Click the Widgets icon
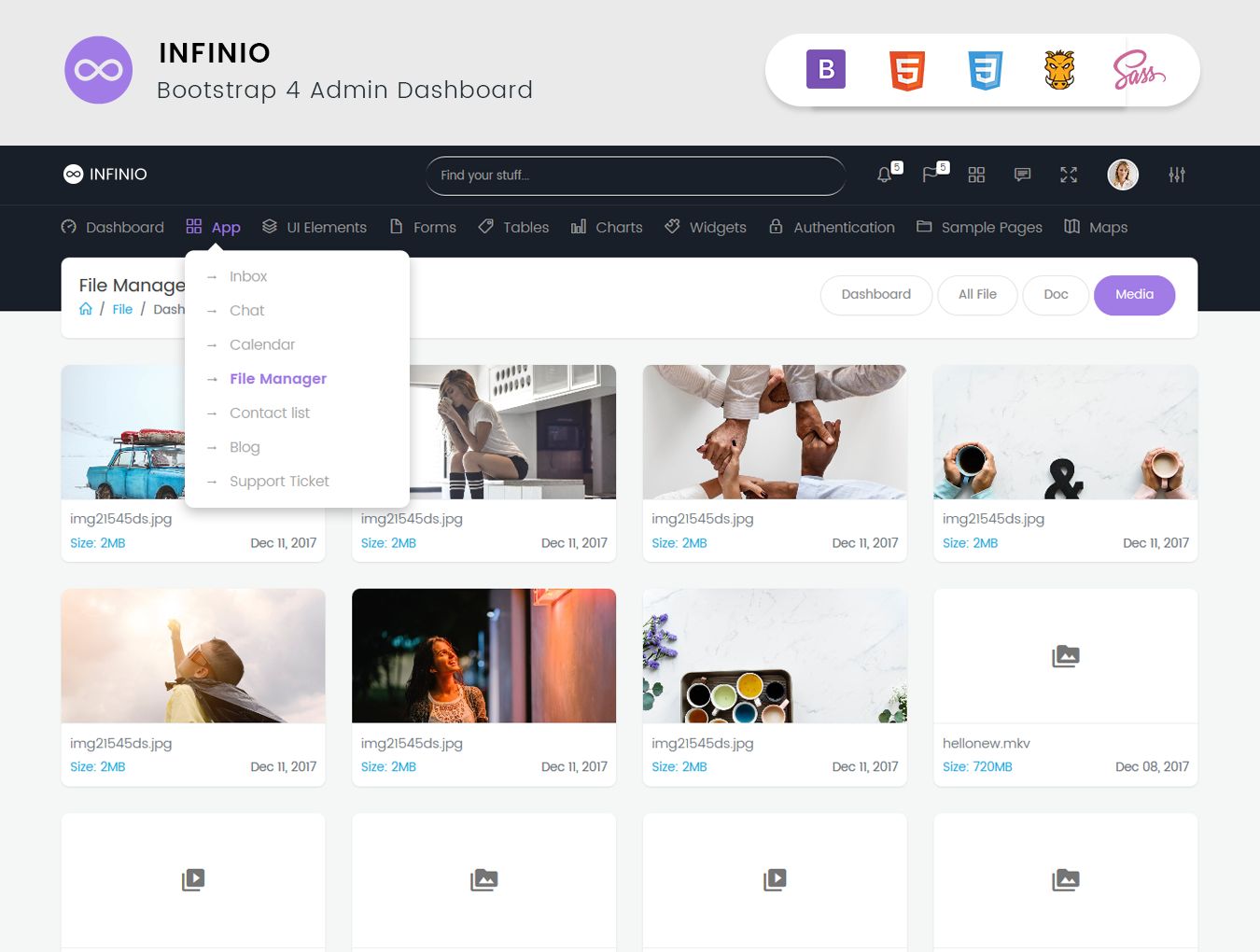The height and width of the screenshot is (952, 1260). [672, 227]
